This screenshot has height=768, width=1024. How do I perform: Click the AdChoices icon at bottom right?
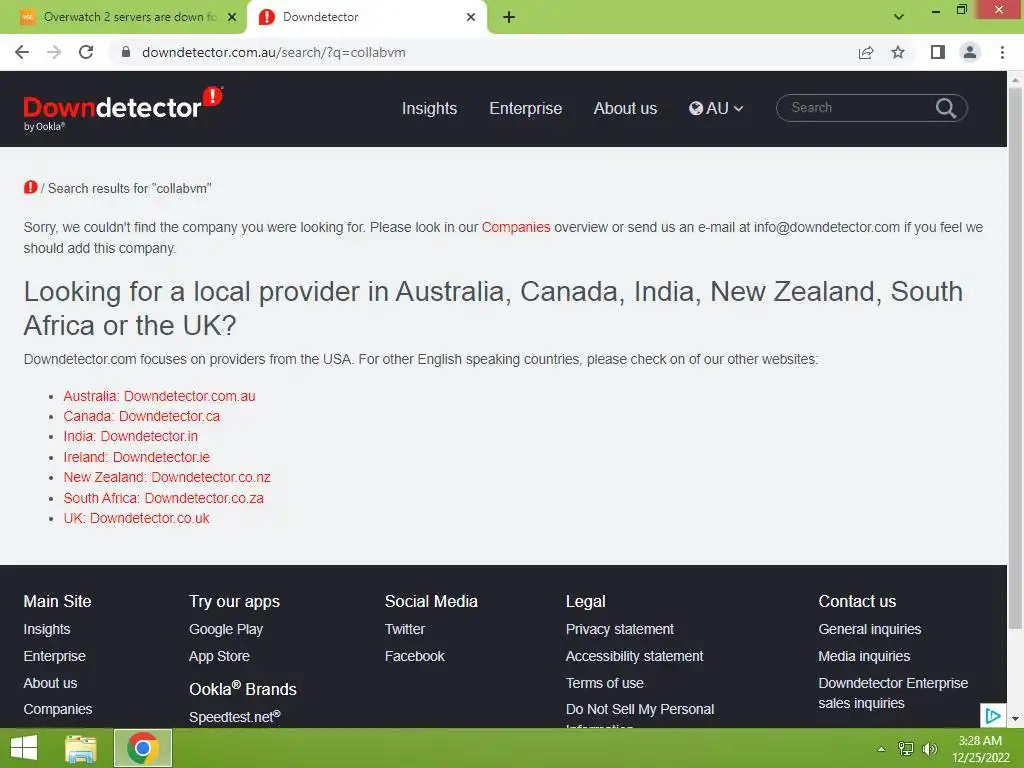[993, 716]
